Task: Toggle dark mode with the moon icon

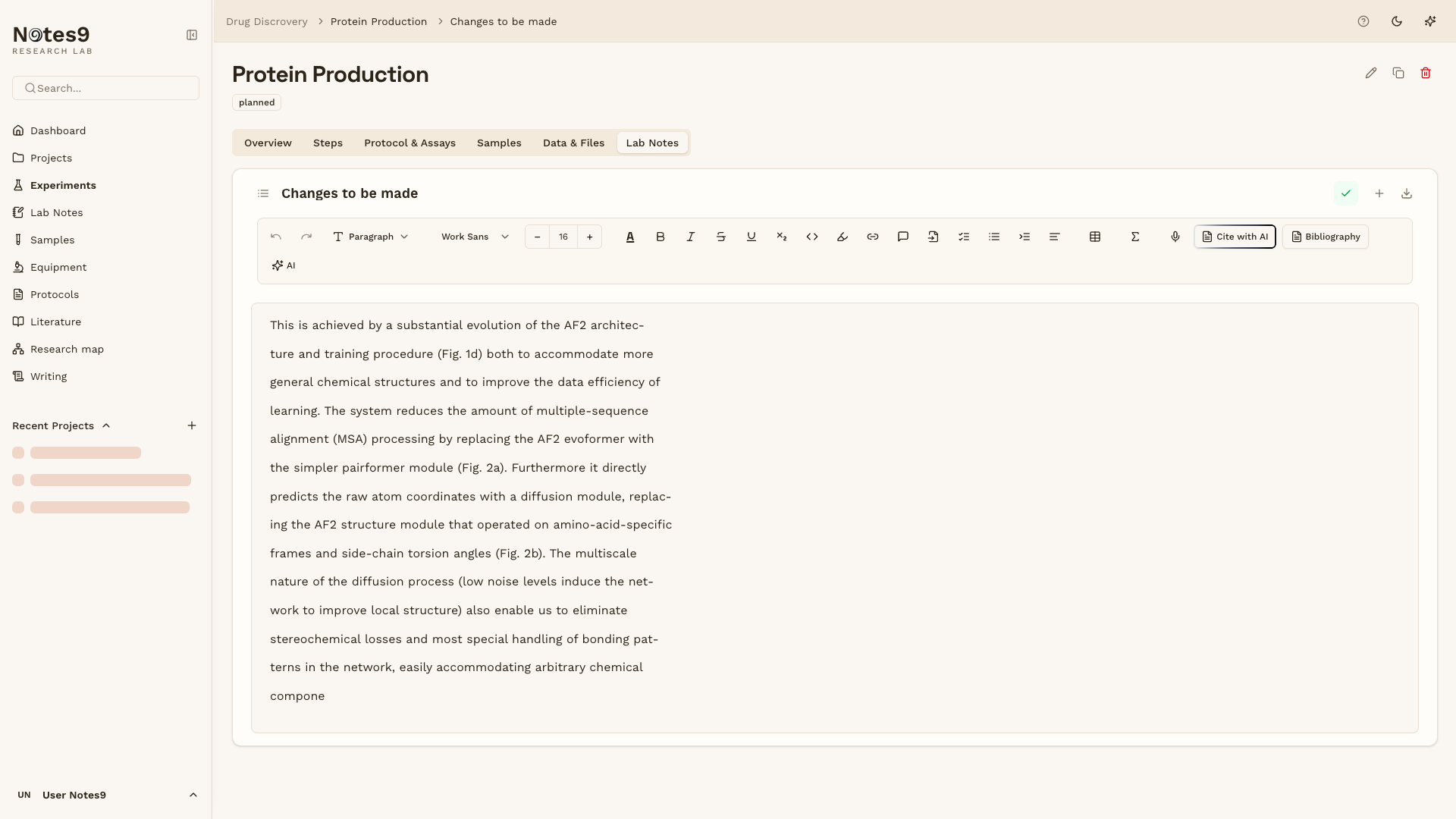Action: click(1396, 21)
